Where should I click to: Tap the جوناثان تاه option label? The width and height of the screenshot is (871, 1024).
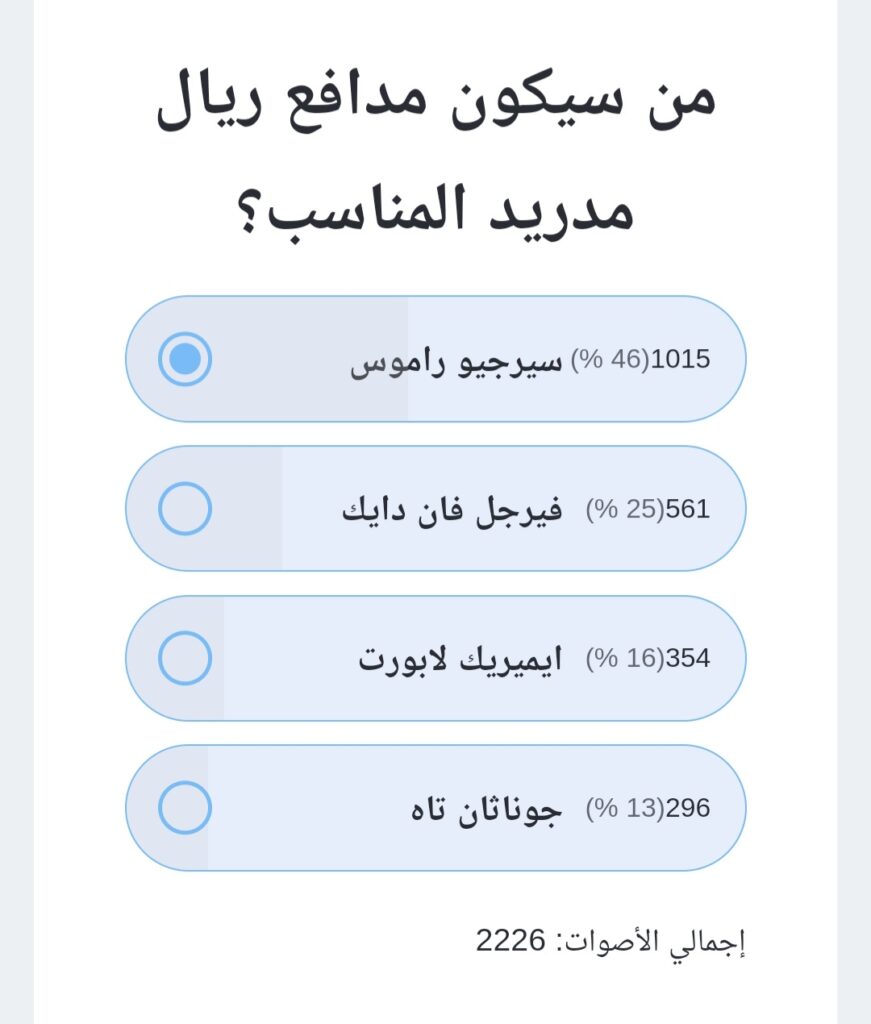[486, 809]
